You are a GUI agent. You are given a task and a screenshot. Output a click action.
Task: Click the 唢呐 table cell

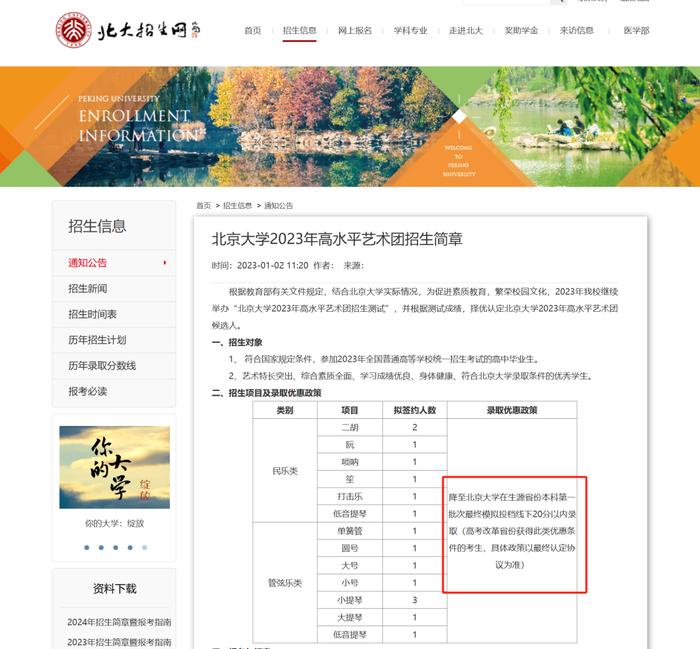pyautogui.click(x=350, y=462)
